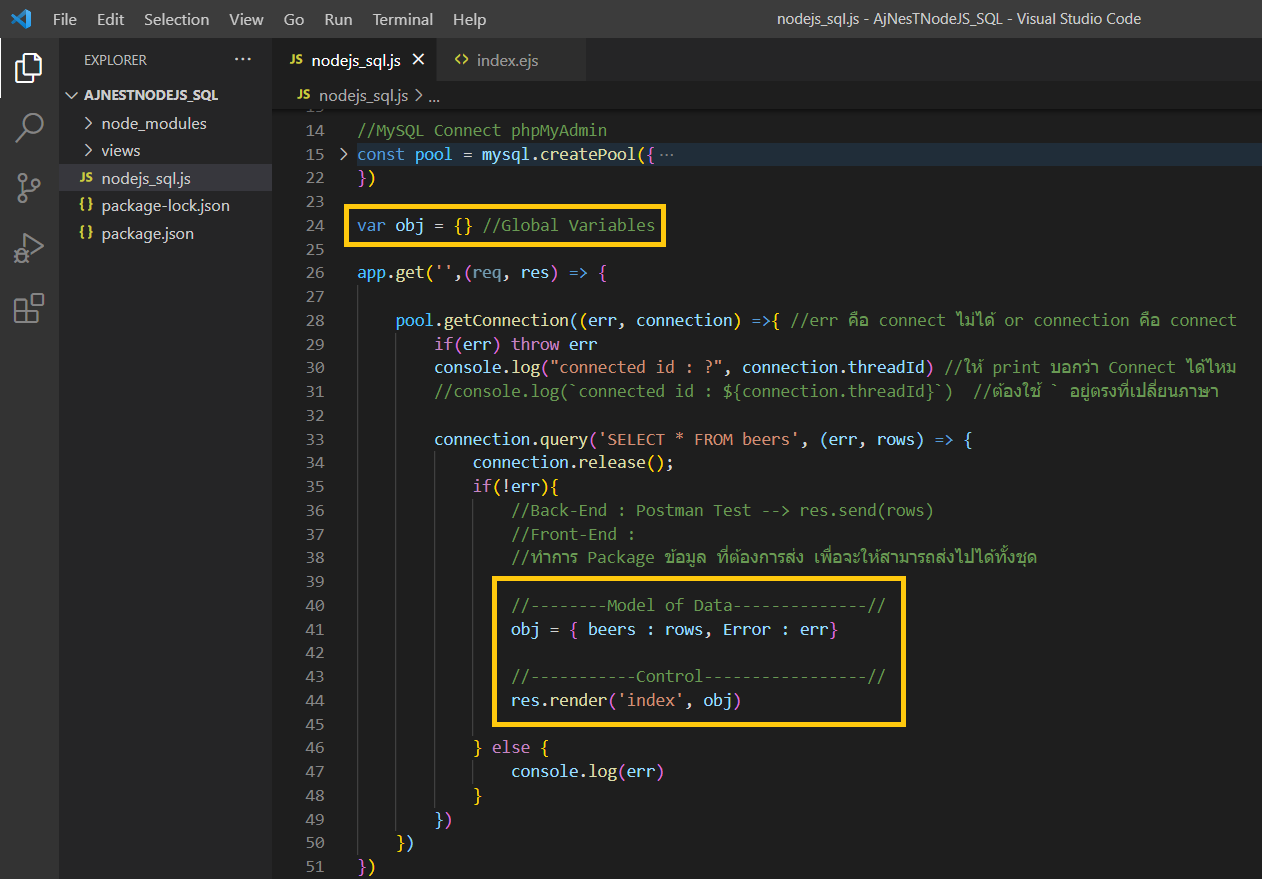Viewport: 1262px width, 879px height.
Task: Click the VS Code logo icon
Action: click(21, 19)
